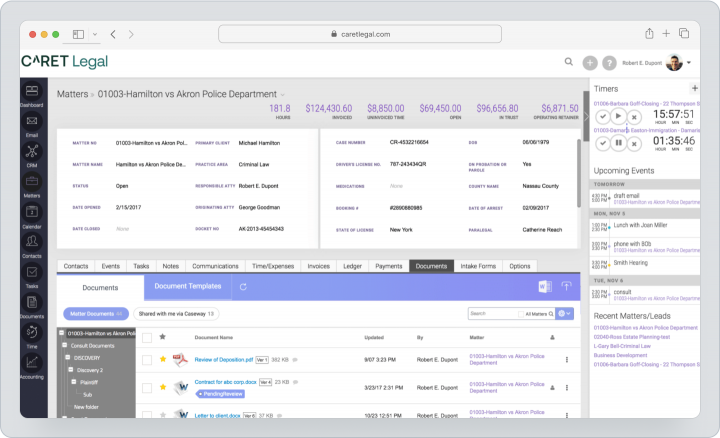Click the help question mark icon
The width and height of the screenshot is (720, 438).
(609, 63)
